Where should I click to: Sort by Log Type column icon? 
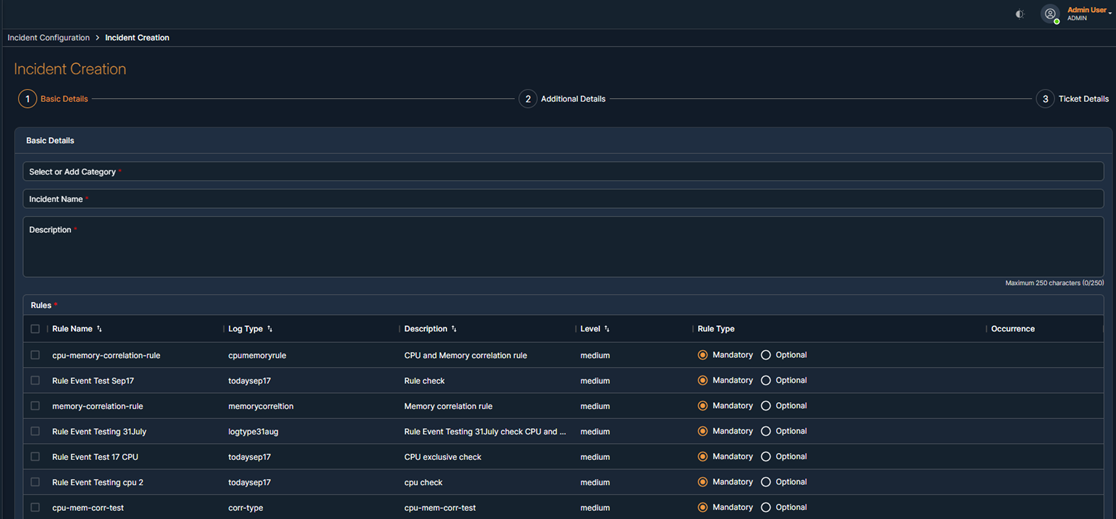click(270, 329)
